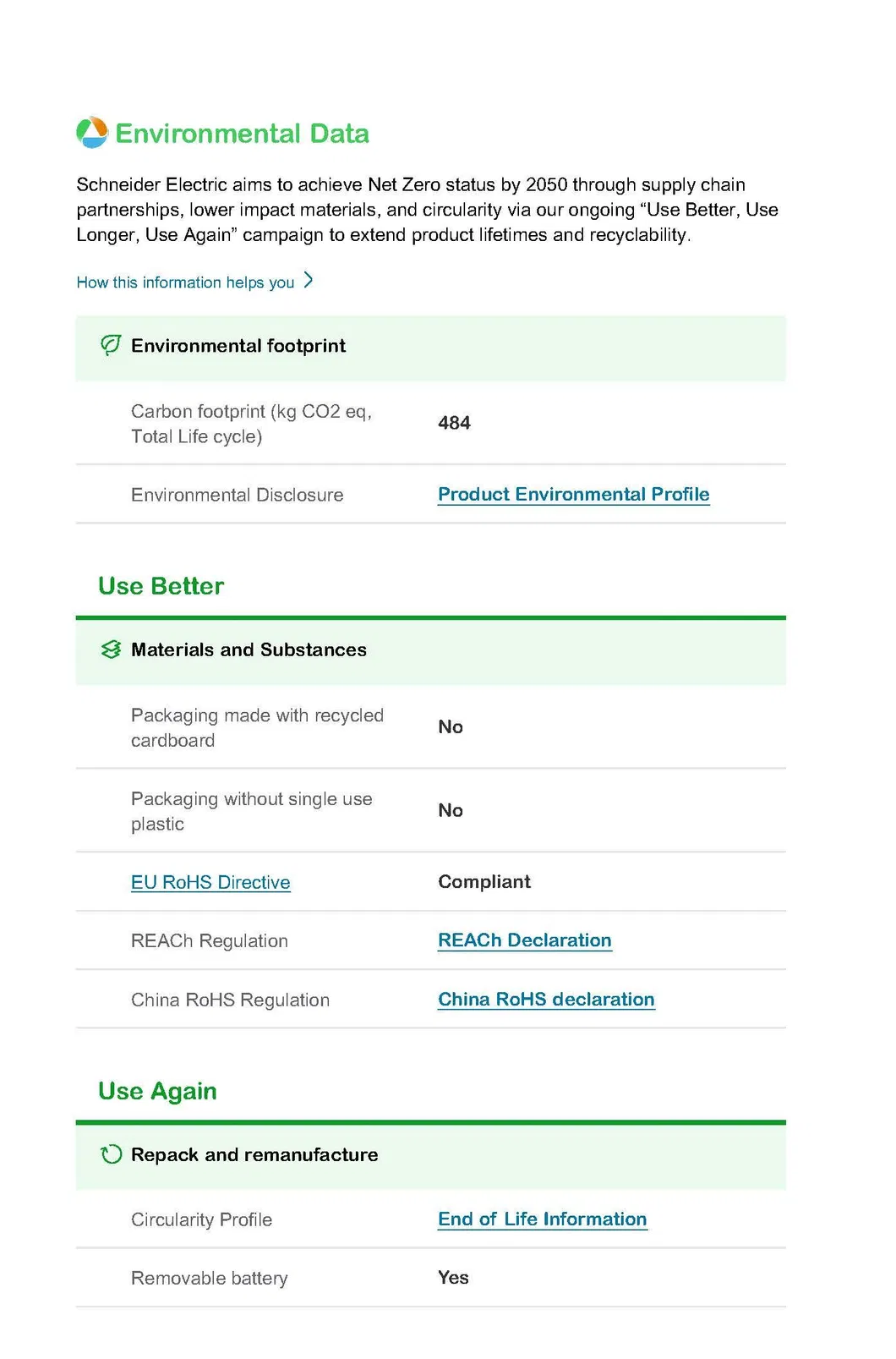The width and height of the screenshot is (896, 1359).
Task: Click the Environmental Data title text
Action: click(x=242, y=134)
